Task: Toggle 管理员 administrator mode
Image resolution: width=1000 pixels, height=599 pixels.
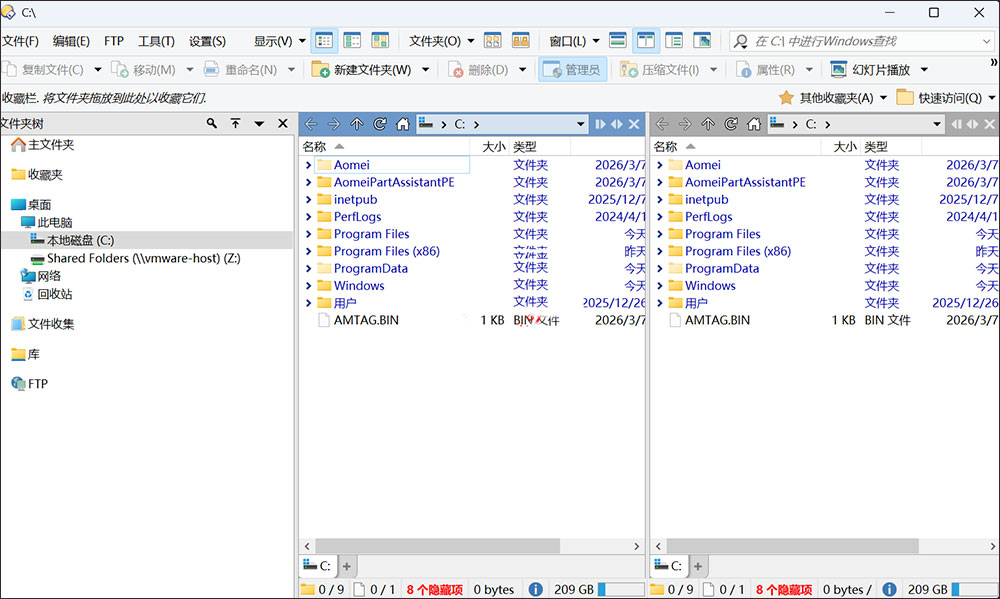Action: tap(572, 70)
